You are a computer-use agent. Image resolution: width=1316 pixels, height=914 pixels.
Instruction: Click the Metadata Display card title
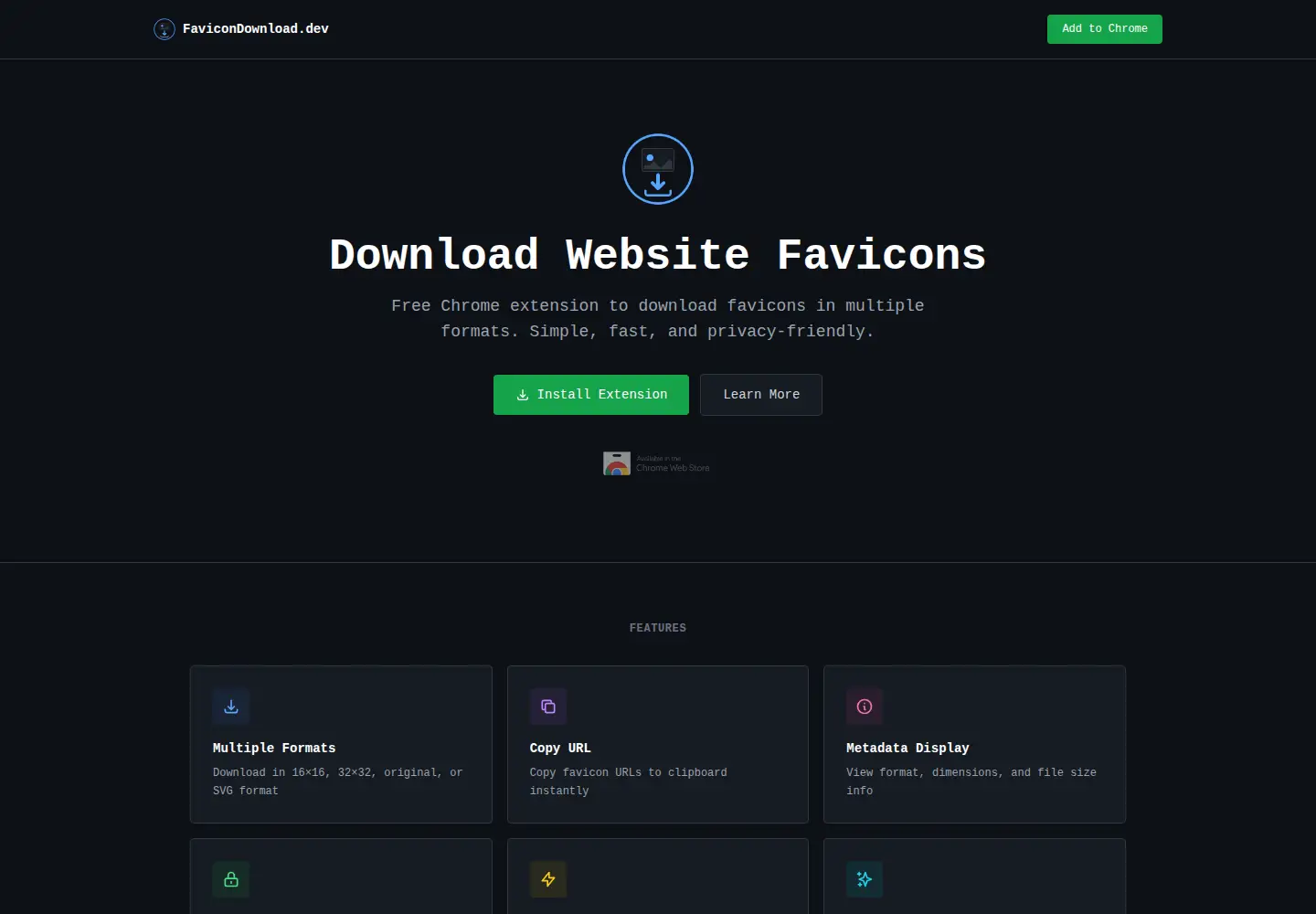(907, 748)
